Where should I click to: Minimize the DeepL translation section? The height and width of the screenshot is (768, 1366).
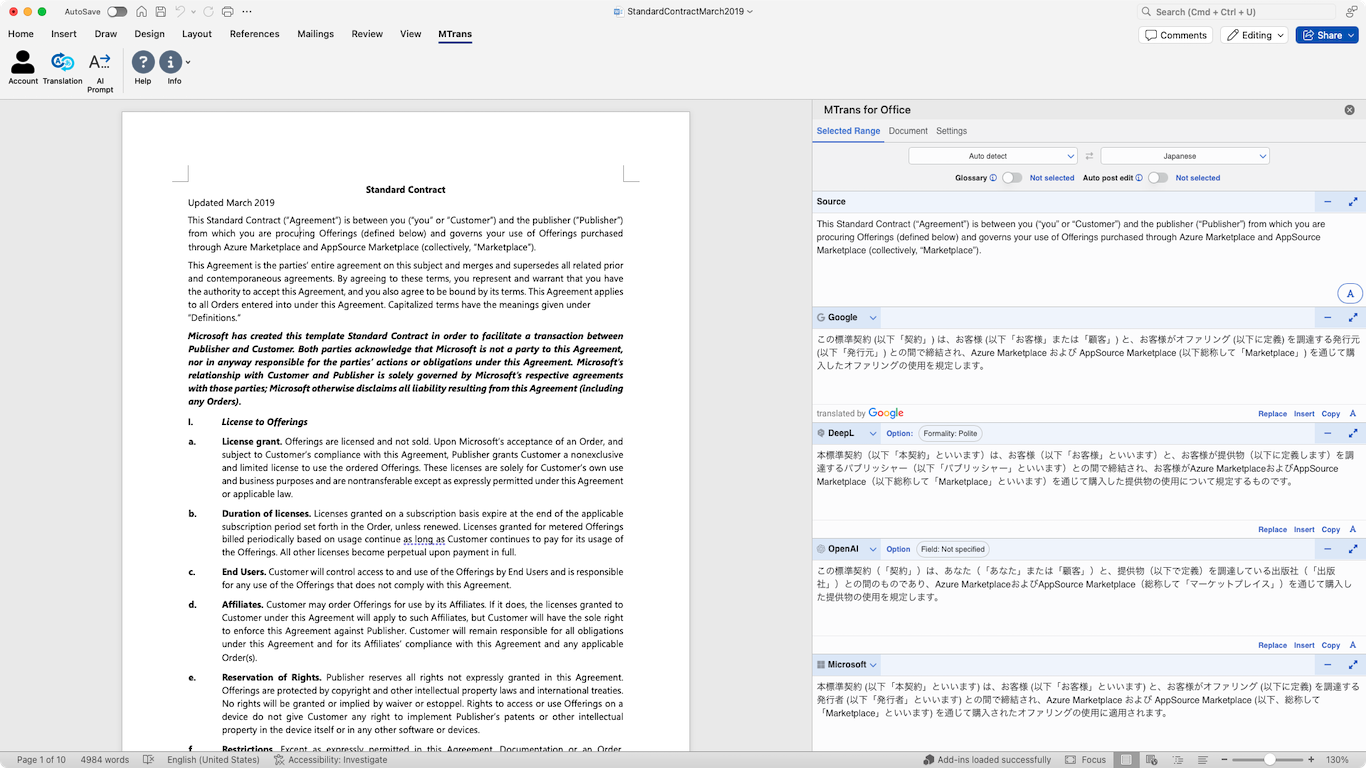click(1327, 434)
